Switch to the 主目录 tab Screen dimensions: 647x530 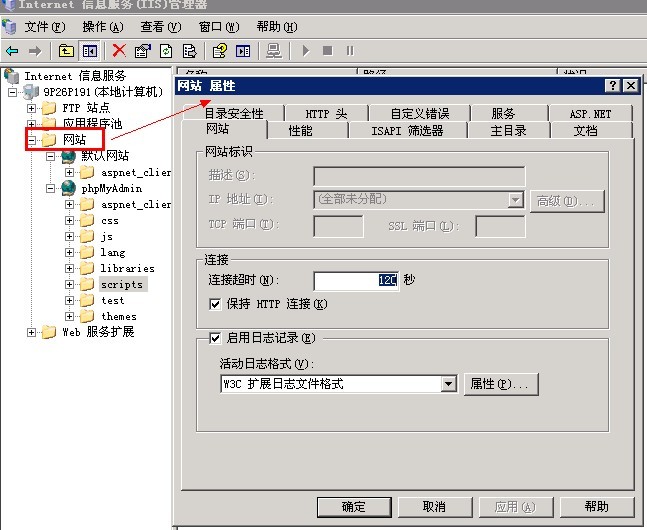508,130
